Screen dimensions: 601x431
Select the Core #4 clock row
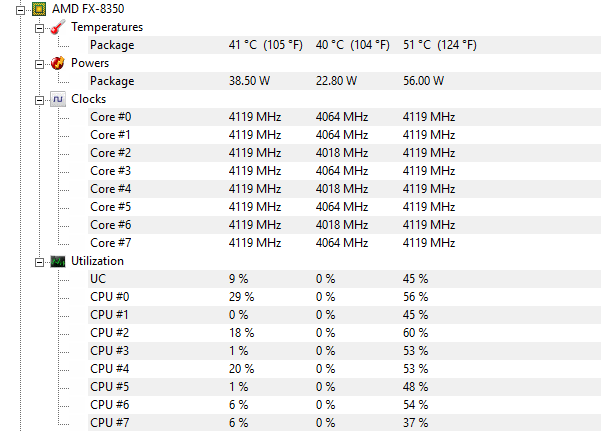(x=344, y=189)
